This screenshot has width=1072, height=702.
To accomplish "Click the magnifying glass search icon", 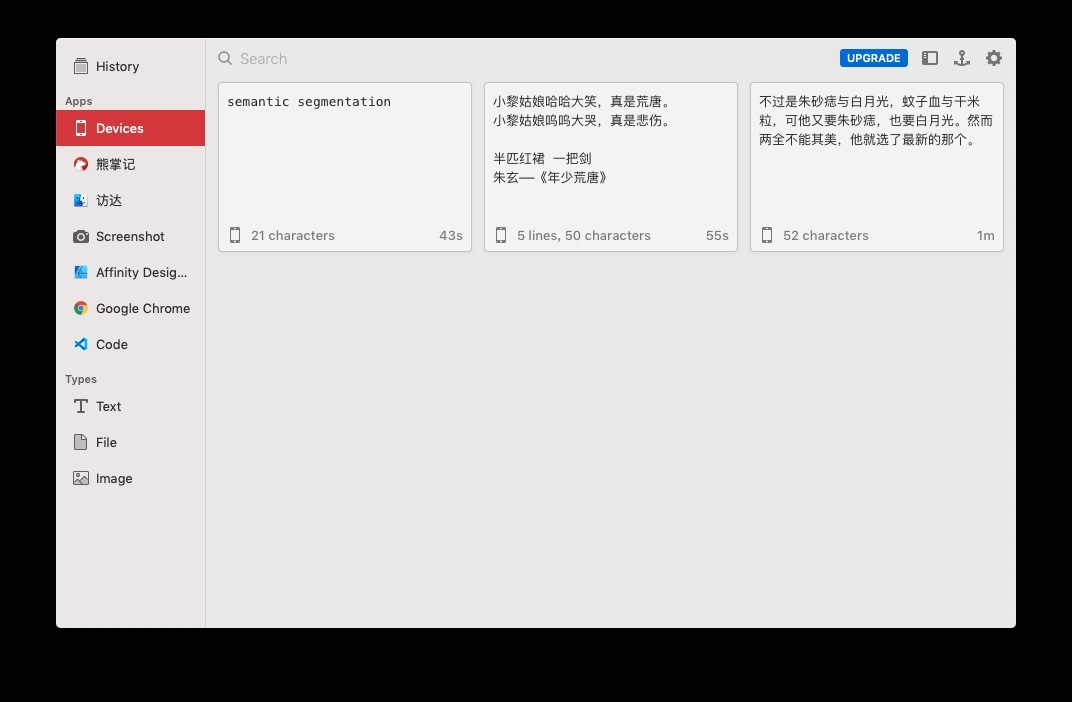I will pyautogui.click(x=225, y=58).
